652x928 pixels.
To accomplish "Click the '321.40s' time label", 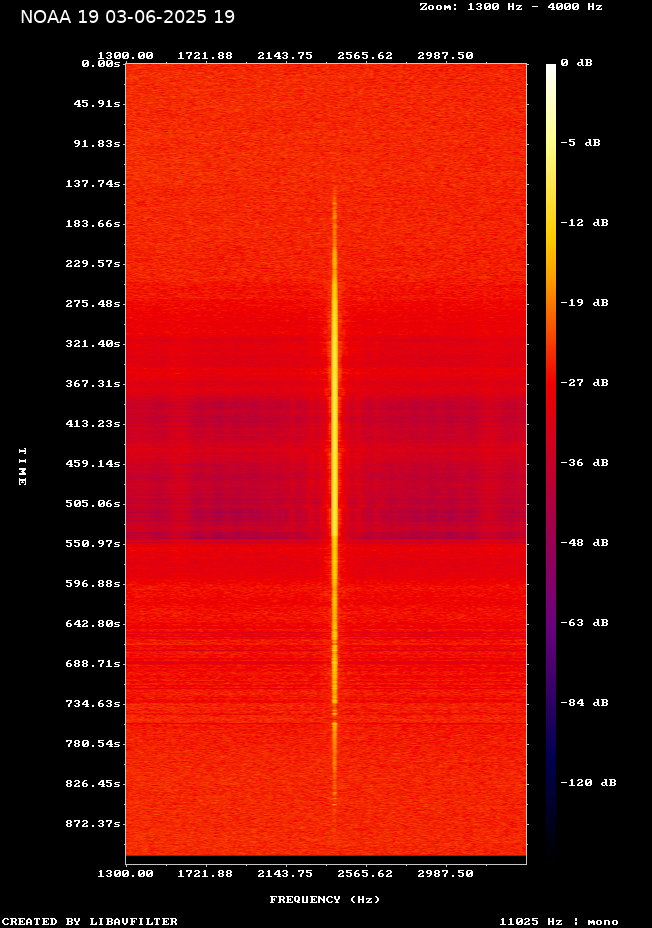I will tap(93, 344).
